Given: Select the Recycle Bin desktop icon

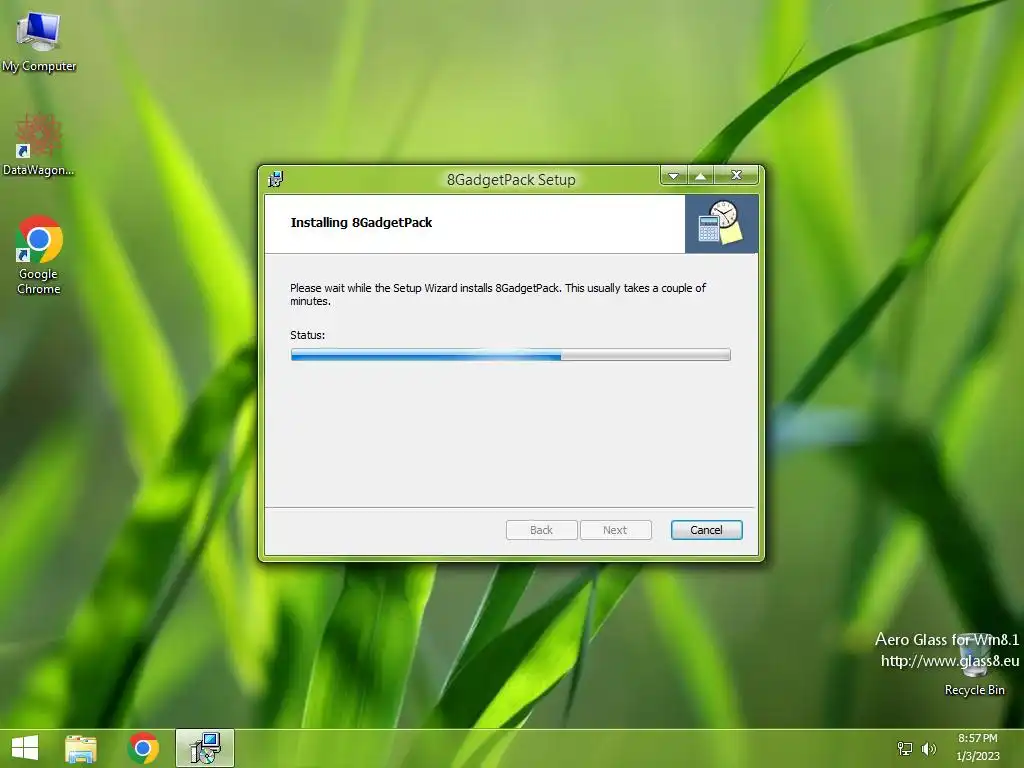Looking at the screenshot, I should (x=974, y=665).
